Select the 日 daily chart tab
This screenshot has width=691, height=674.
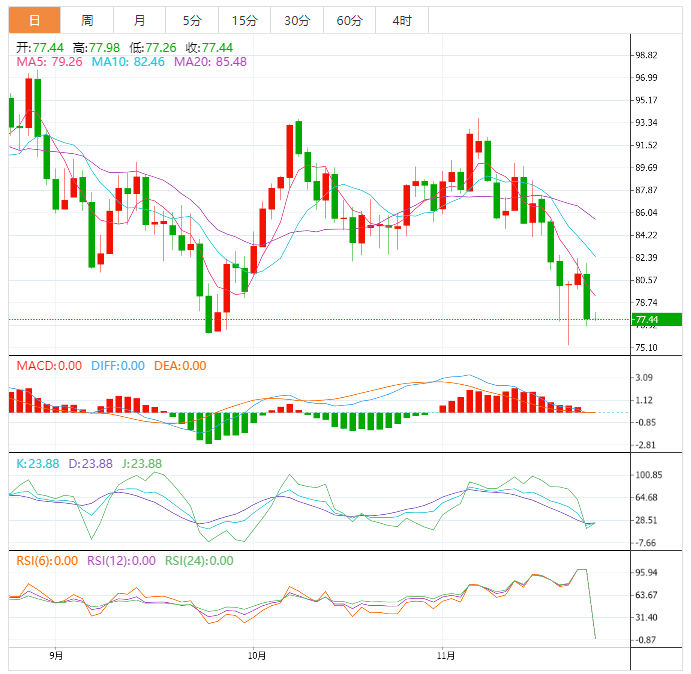[34, 20]
